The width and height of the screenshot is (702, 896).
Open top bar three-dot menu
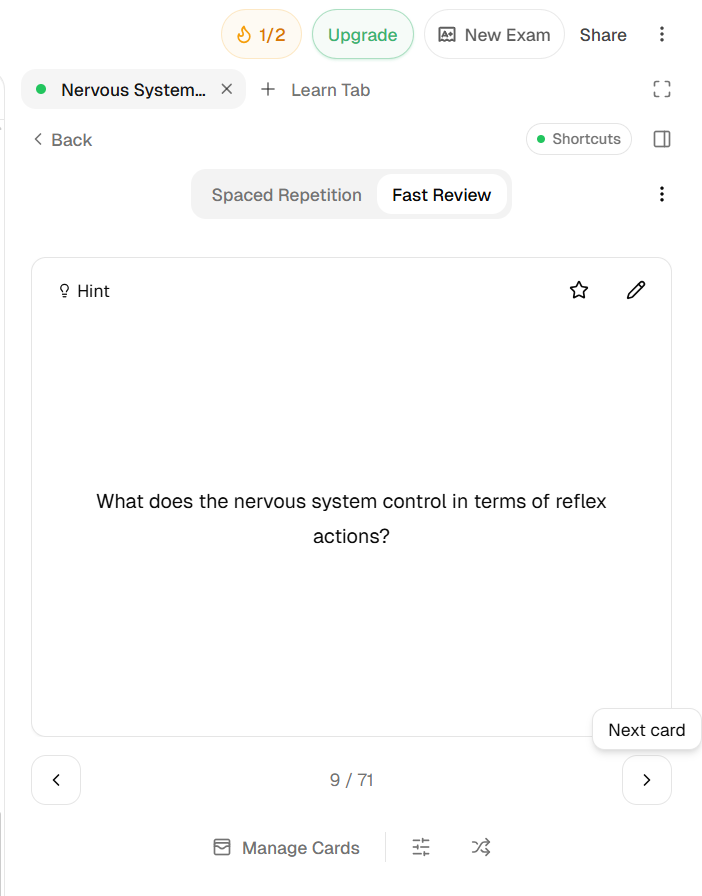pyautogui.click(x=661, y=34)
